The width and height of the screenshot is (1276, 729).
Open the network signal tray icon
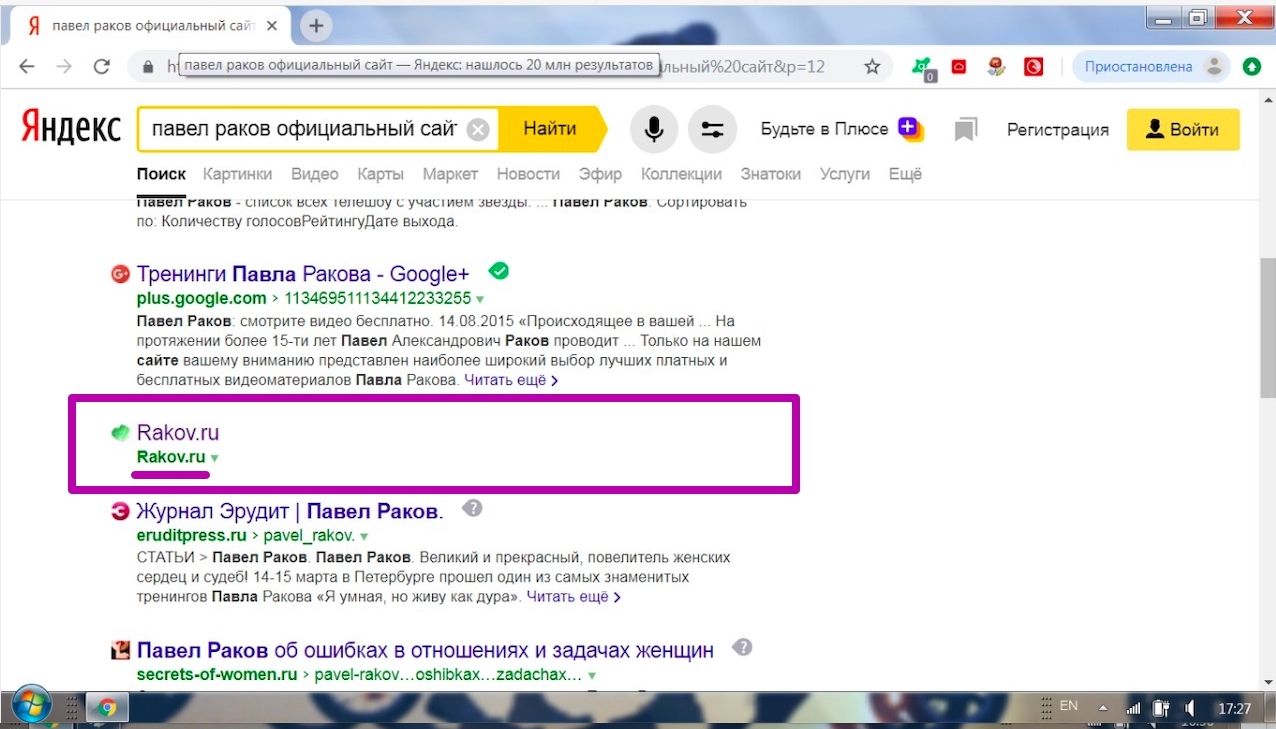pos(1133,709)
